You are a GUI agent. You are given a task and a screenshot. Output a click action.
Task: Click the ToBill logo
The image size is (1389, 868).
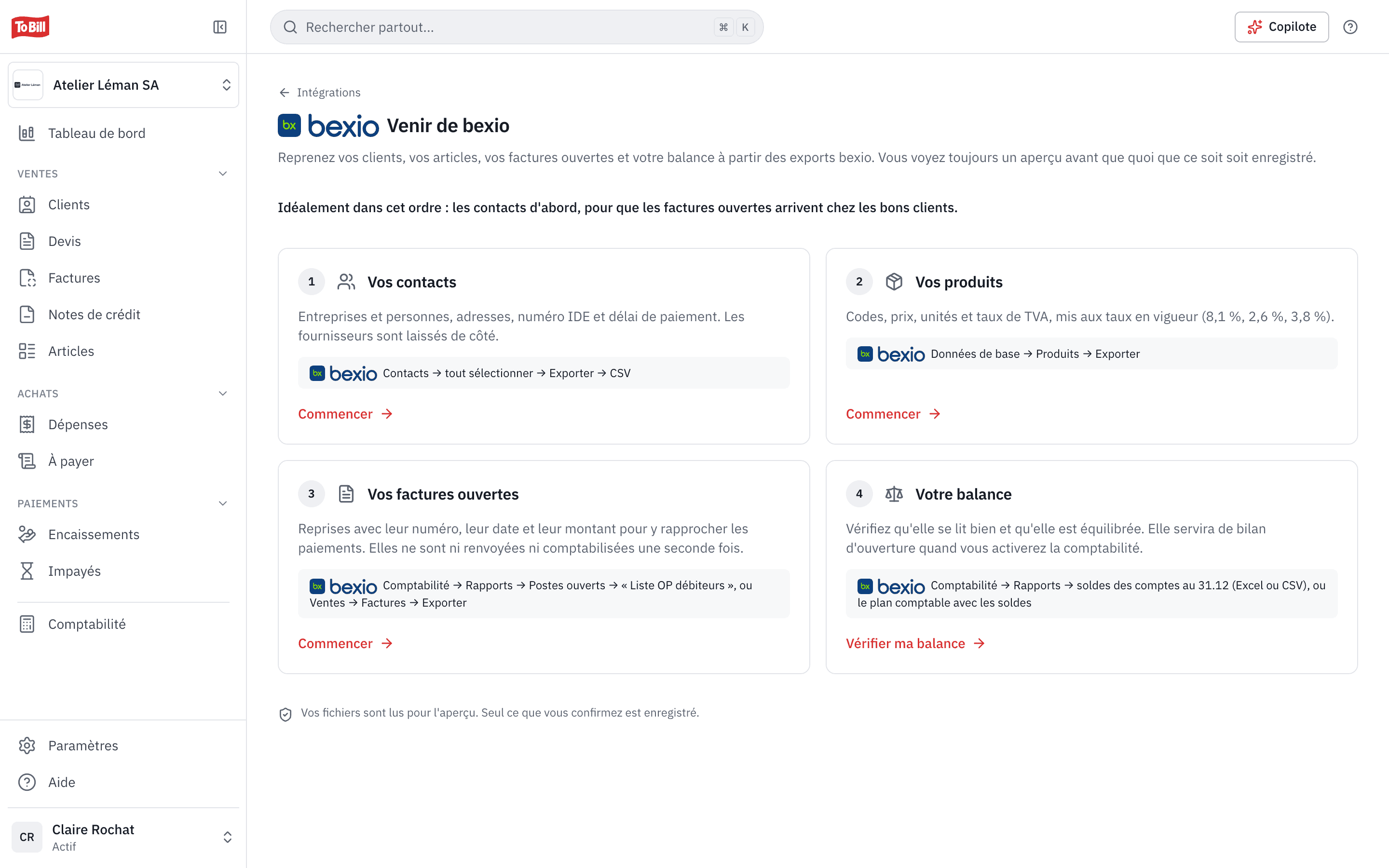(30, 27)
